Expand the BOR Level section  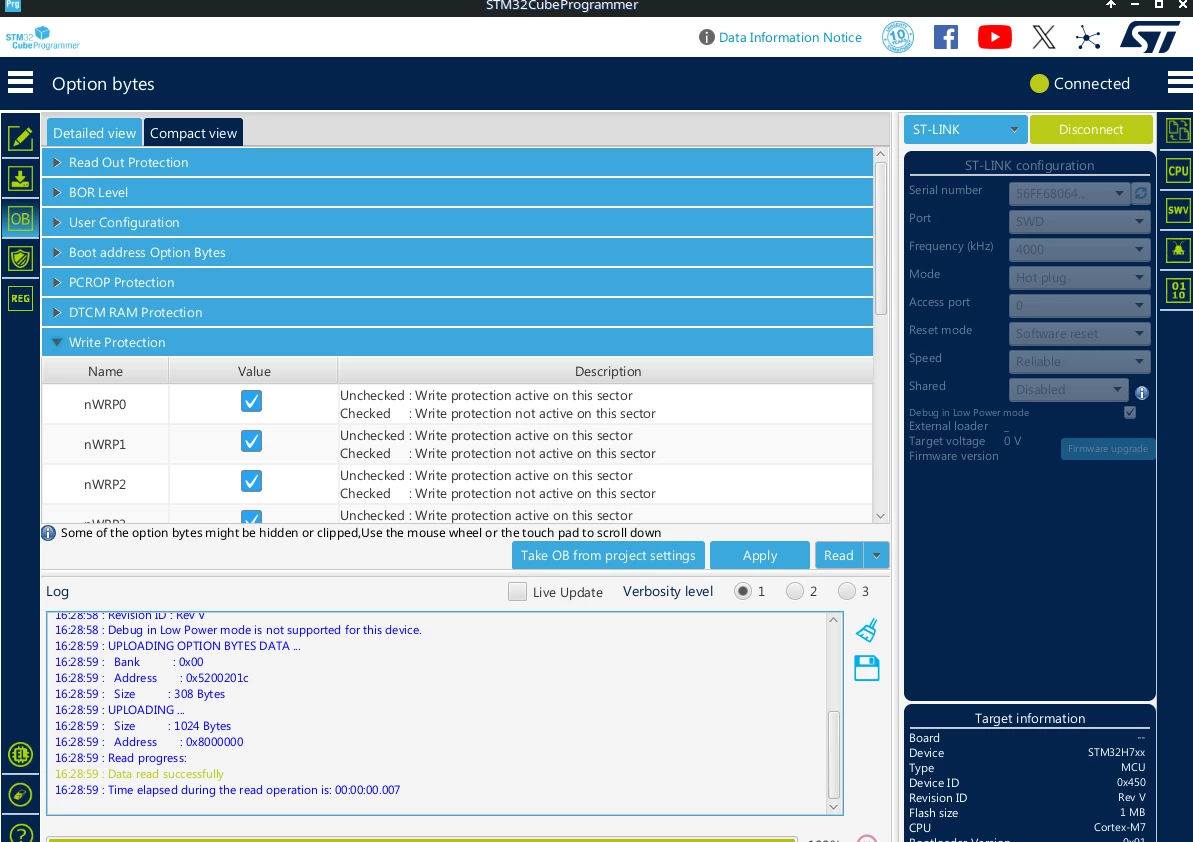pos(457,192)
